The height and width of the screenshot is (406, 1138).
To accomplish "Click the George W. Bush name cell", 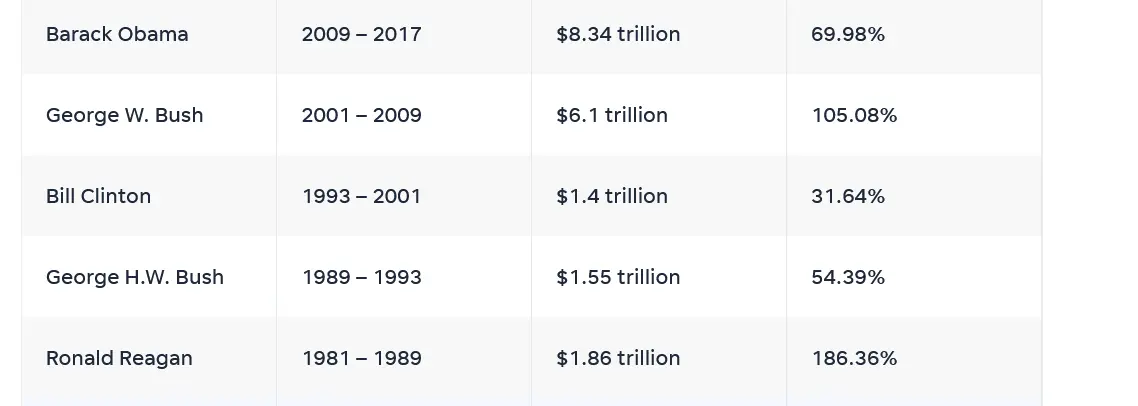I will click(124, 115).
